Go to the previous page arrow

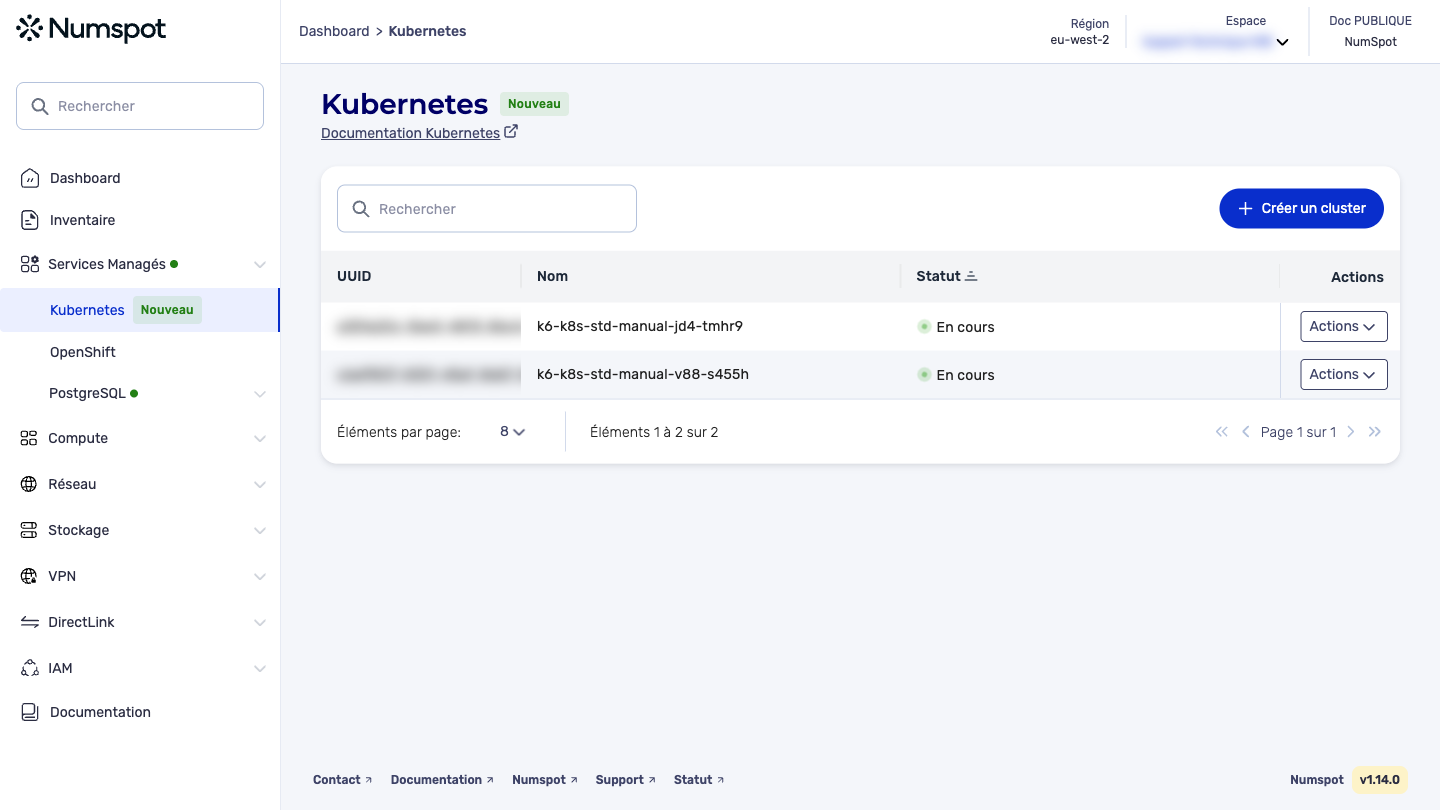[1246, 432]
